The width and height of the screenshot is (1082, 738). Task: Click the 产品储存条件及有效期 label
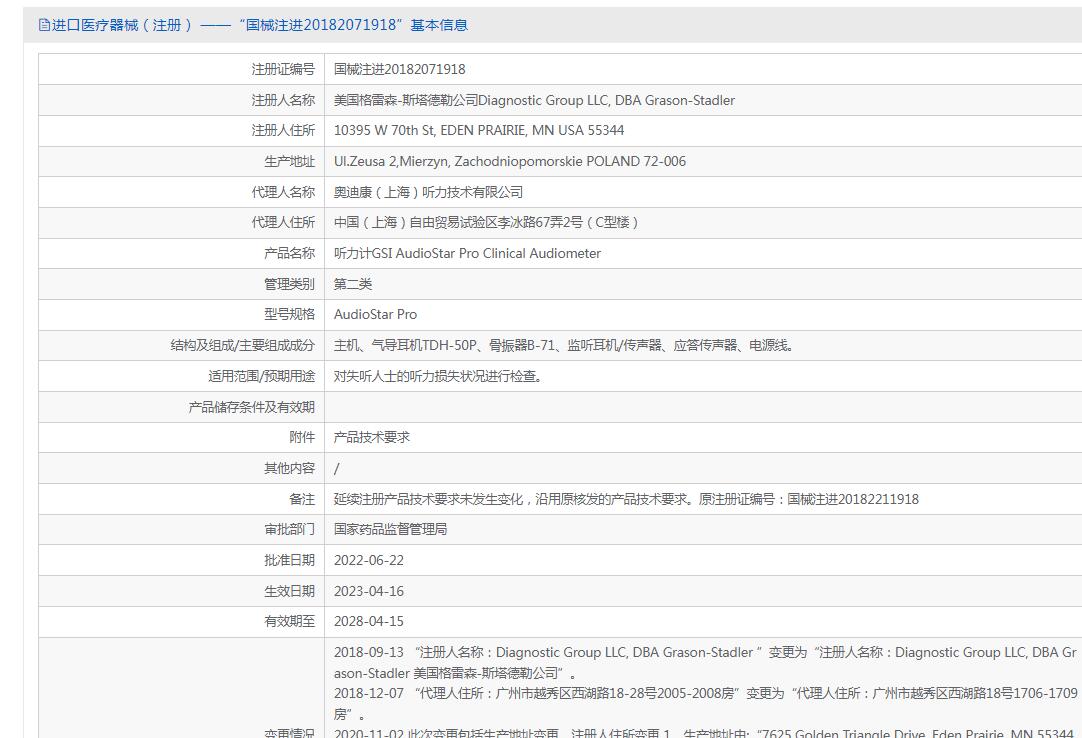pos(251,407)
